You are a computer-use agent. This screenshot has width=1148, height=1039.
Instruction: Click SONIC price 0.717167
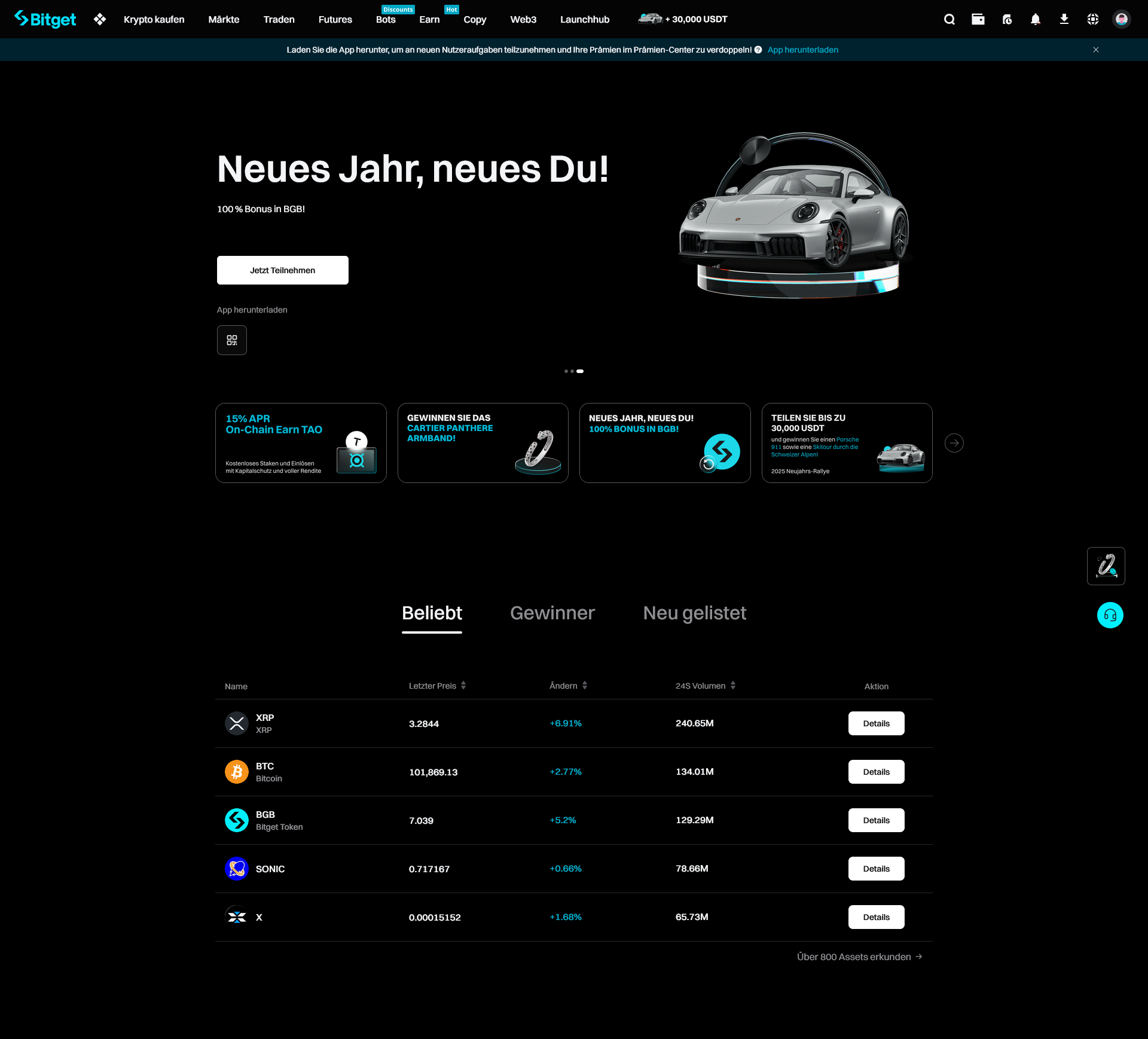coord(429,869)
